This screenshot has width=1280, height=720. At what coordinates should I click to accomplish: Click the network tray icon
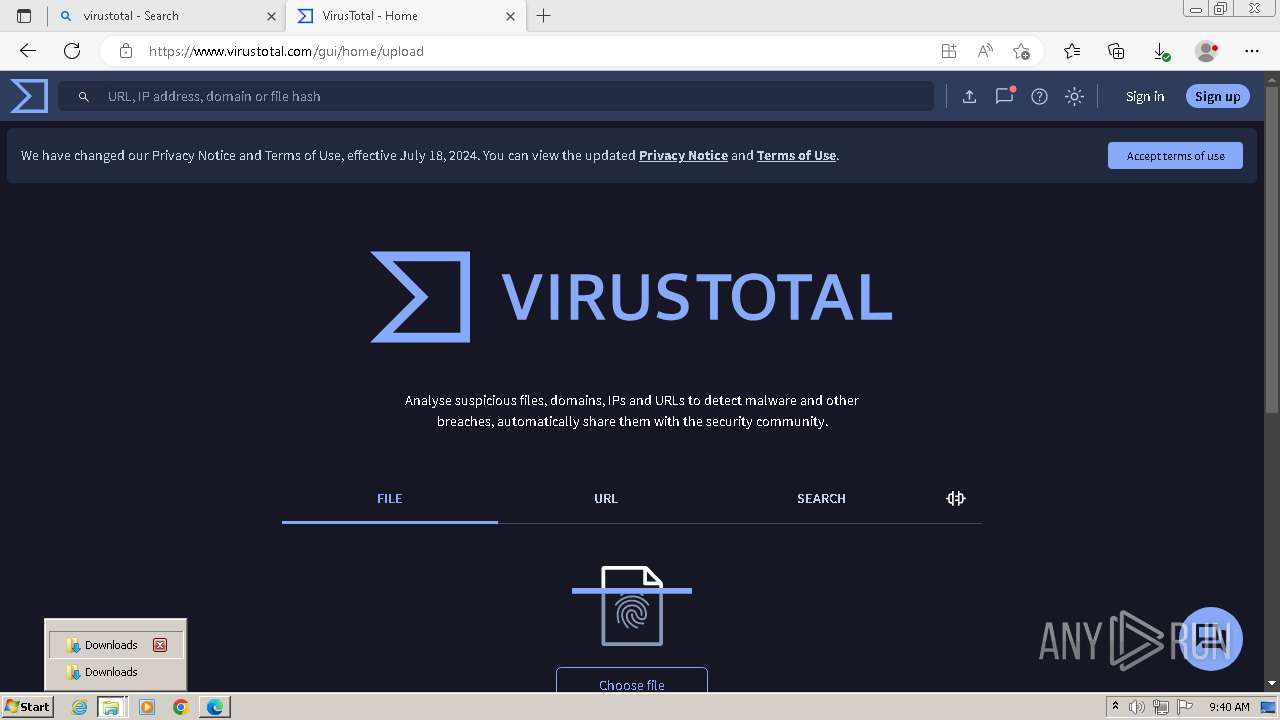pyautogui.click(x=1160, y=707)
